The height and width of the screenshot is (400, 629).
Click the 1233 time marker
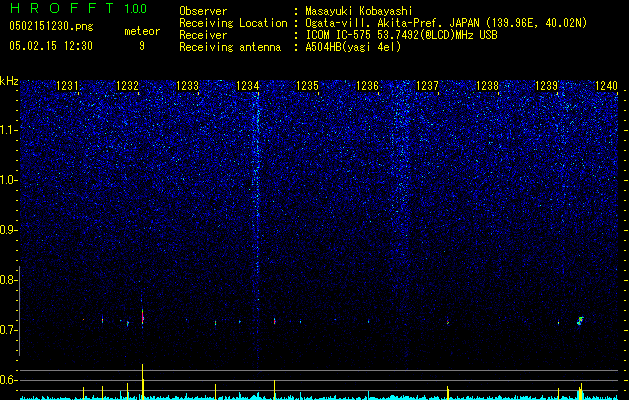pos(187,85)
